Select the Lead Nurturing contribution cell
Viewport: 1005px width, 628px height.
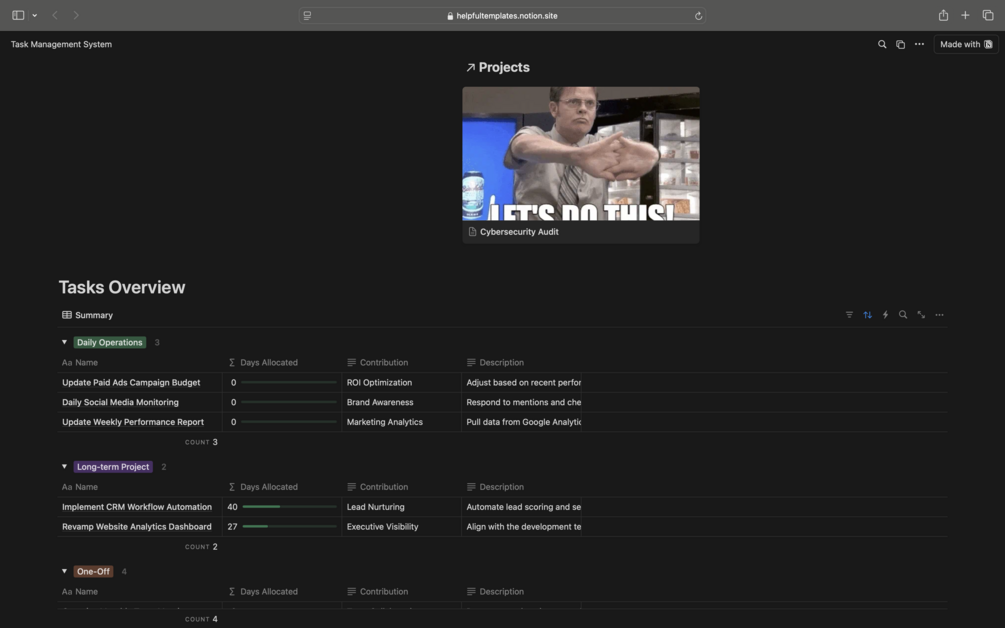coord(401,507)
